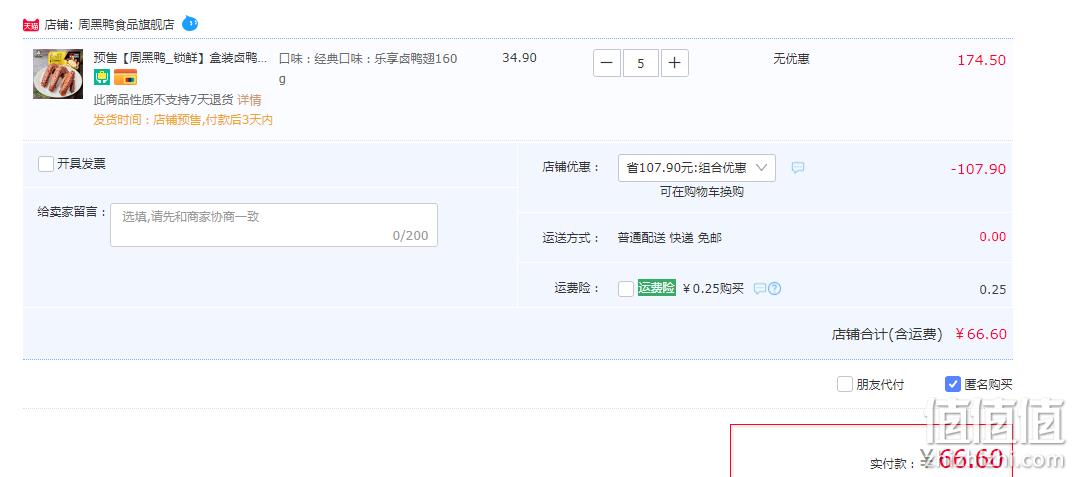This screenshot has height=477, width=1074.
Task: Open Wangwang chat icon next to store name
Action: (190, 24)
